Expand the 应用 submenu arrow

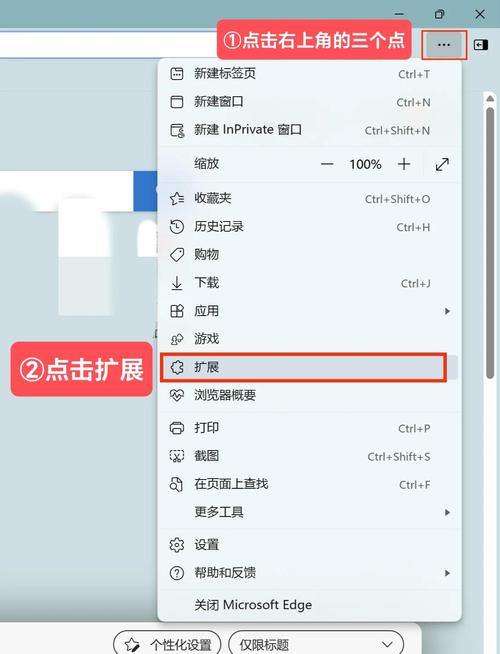tap(447, 311)
